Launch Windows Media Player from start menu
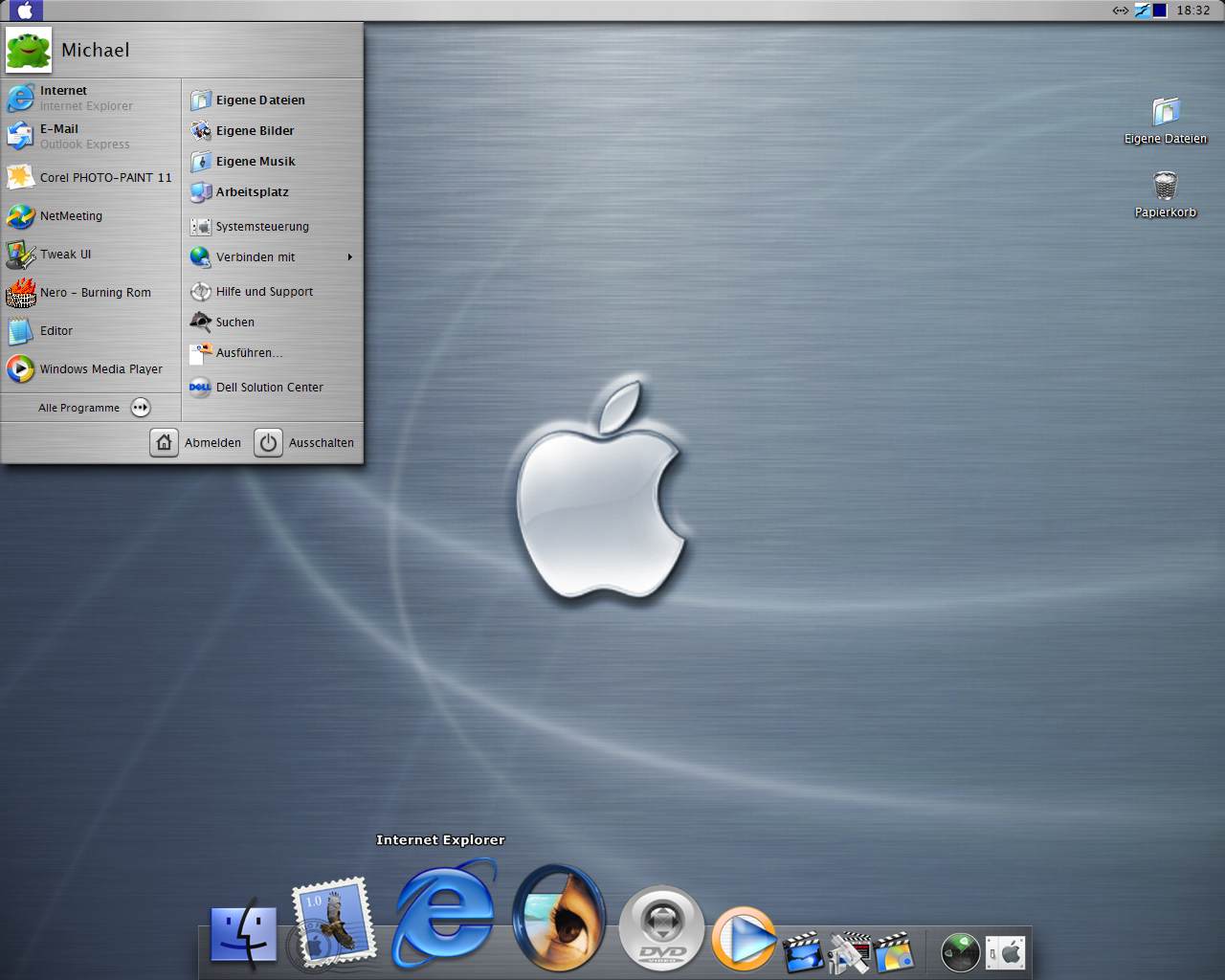1225x980 pixels. [x=92, y=368]
